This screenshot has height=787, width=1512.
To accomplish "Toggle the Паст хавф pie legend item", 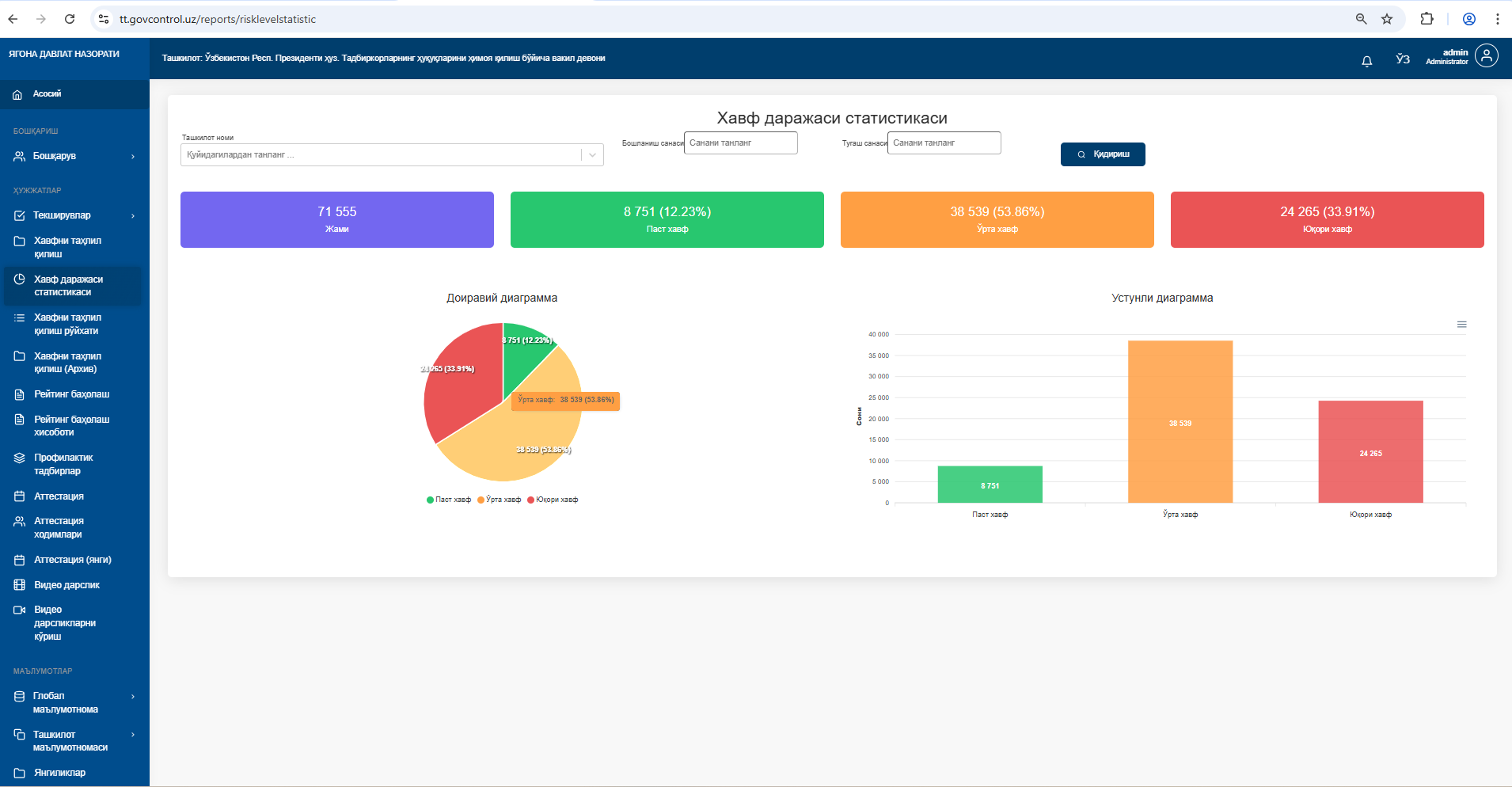I will pyautogui.click(x=449, y=500).
